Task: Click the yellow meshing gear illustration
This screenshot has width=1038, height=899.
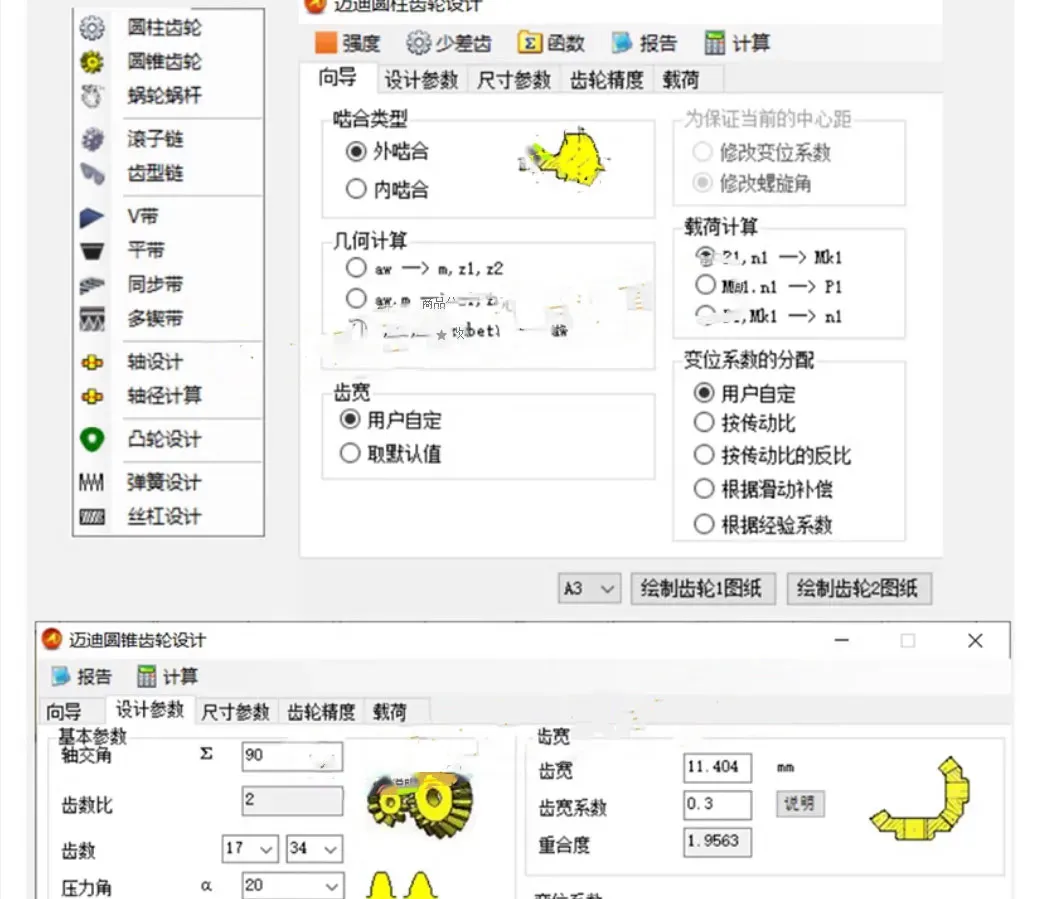Action: 565,156
